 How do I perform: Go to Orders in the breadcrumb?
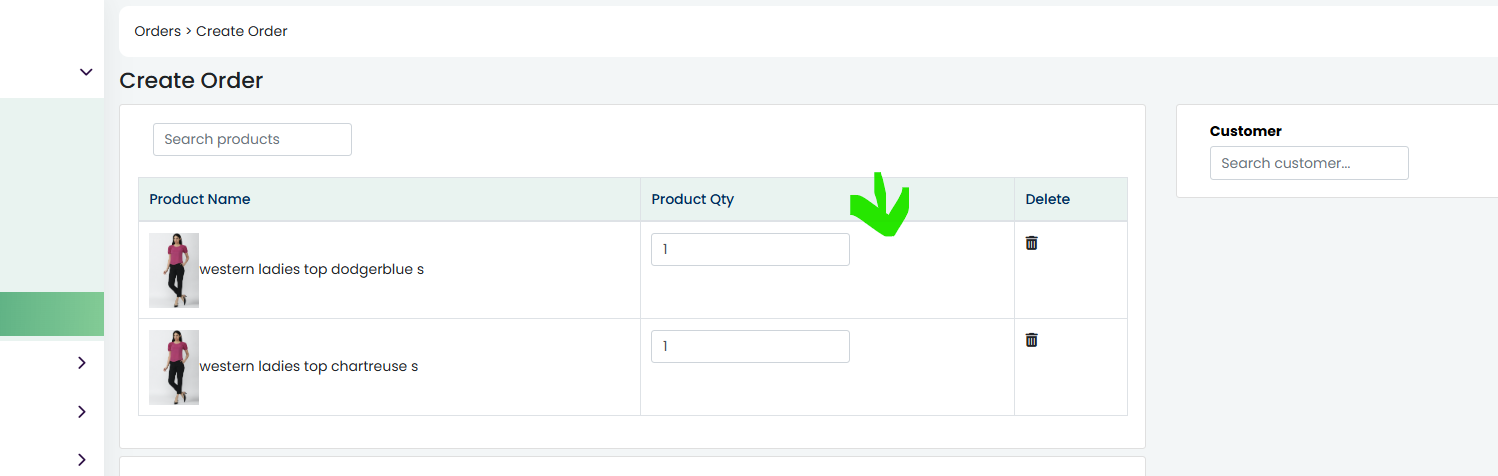coord(158,31)
